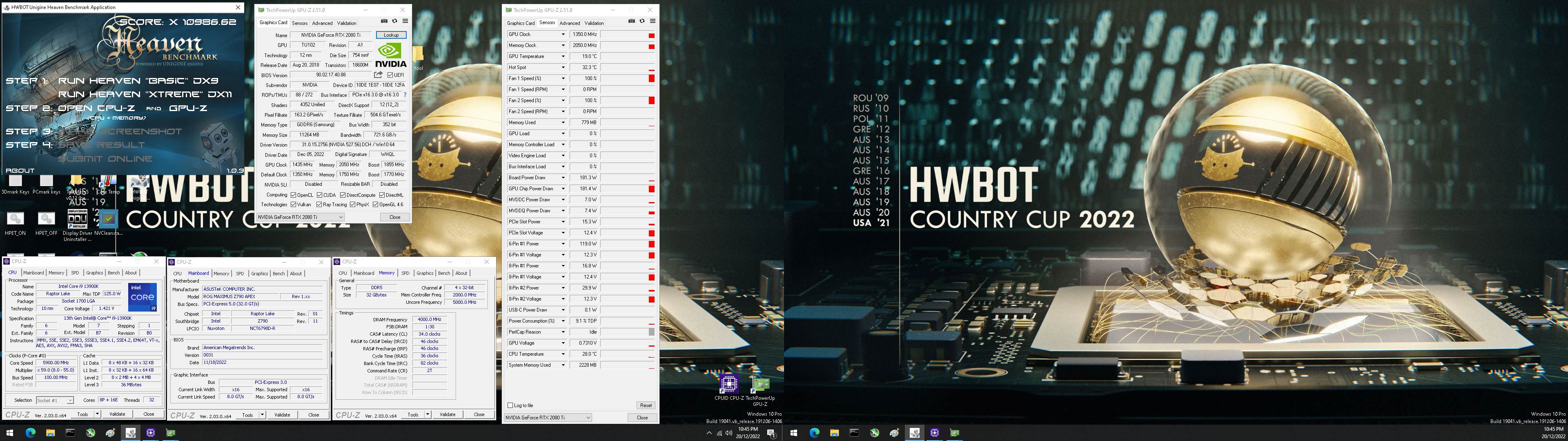The width and height of the screenshot is (1568, 441).
Task: Select SPD tab in CPU-Z CPU window
Action: (75, 273)
